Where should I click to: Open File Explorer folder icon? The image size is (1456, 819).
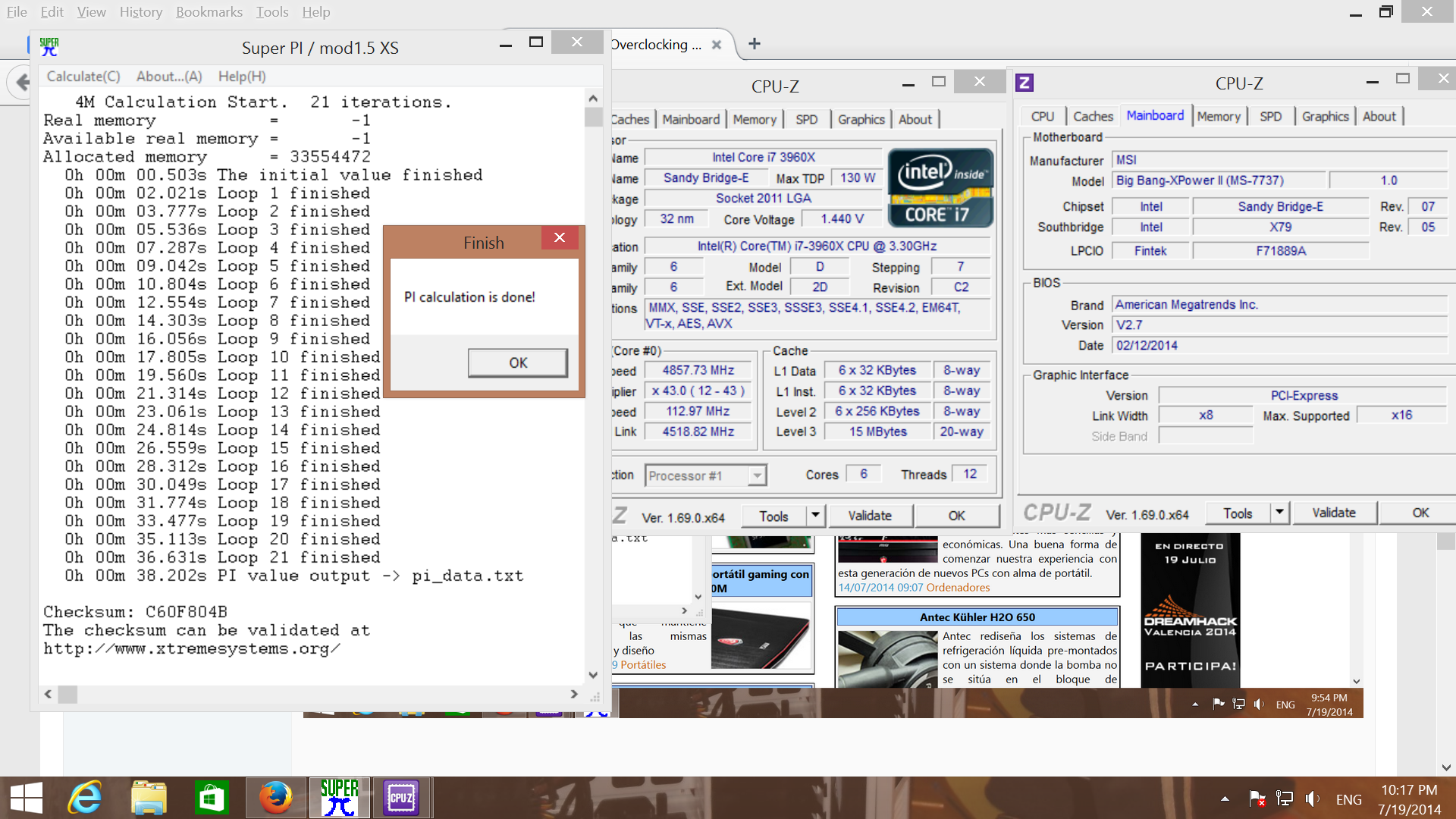coord(149,798)
